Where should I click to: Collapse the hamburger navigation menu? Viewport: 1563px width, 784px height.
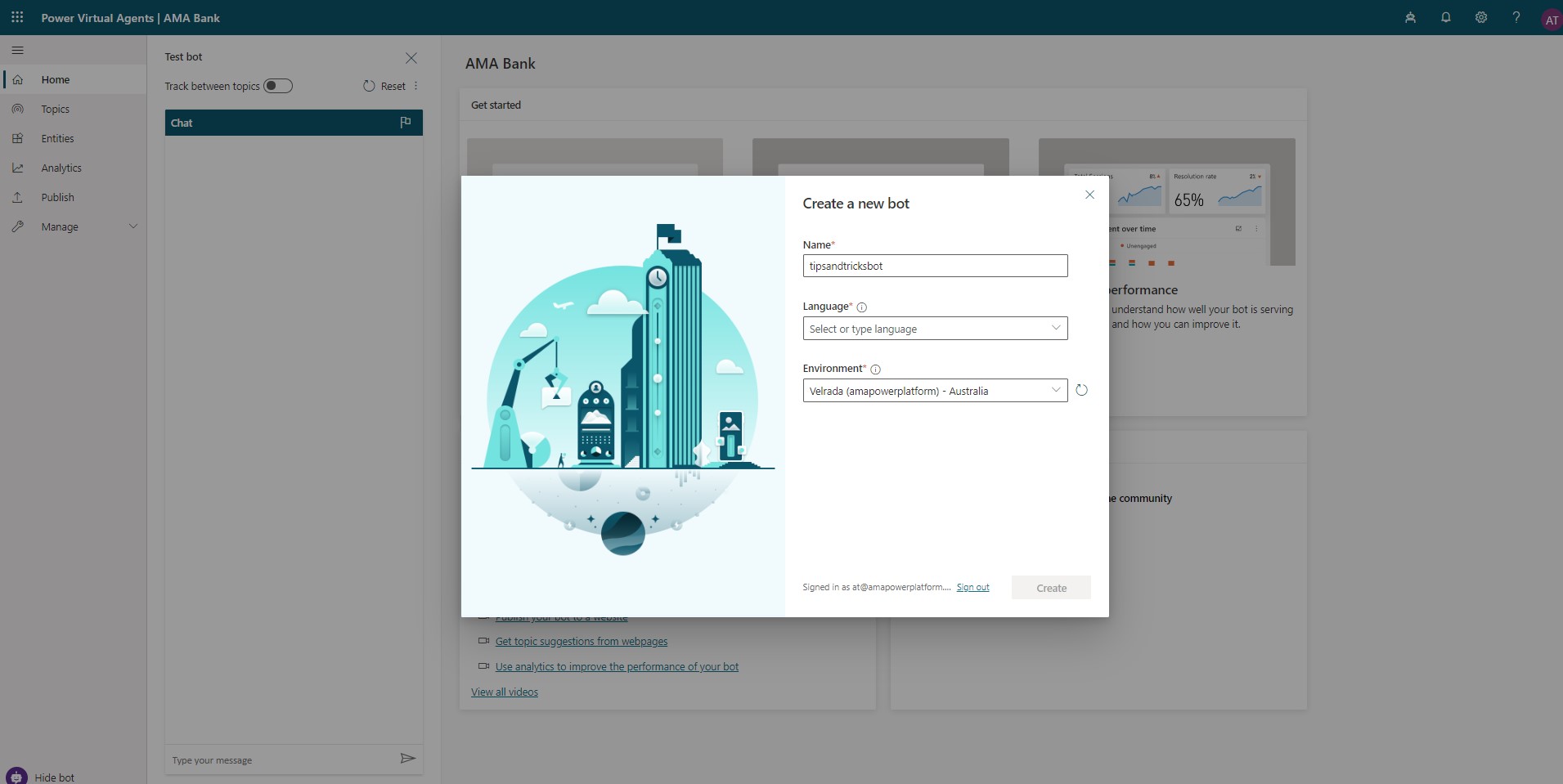click(x=17, y=50)
